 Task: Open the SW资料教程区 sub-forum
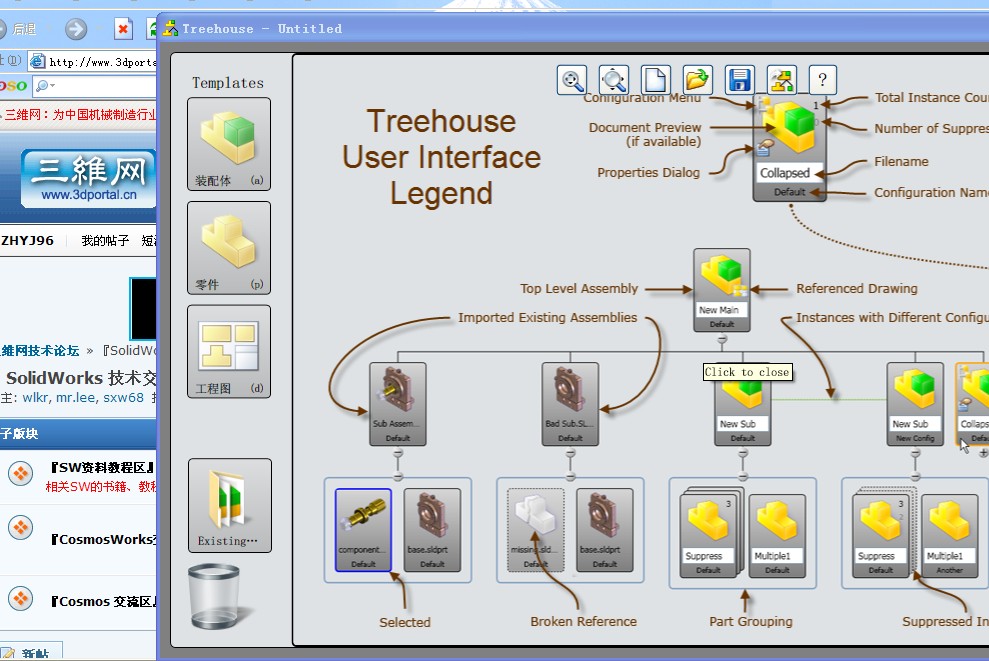coord(103,467)
